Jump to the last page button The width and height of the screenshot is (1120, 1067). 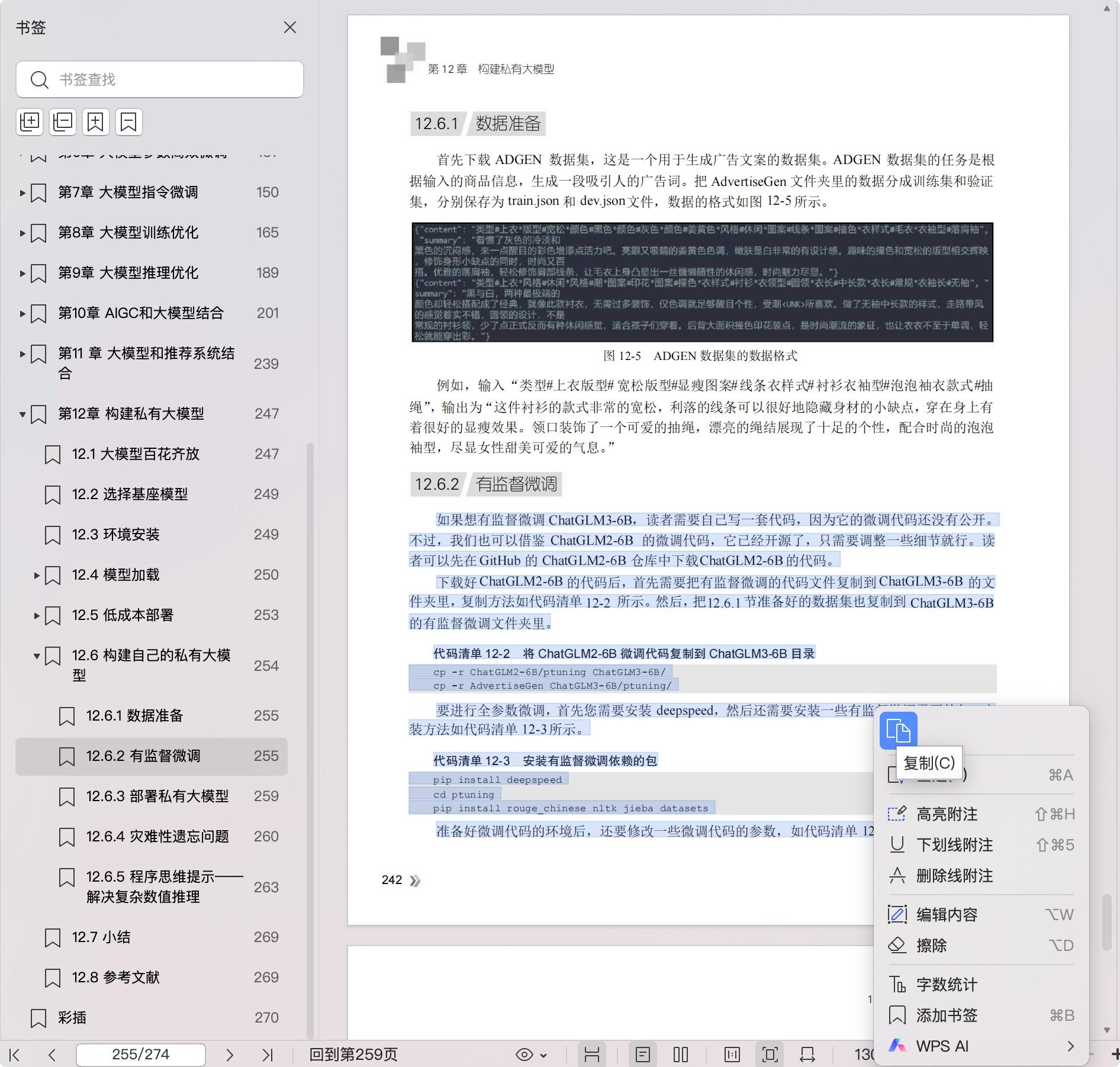[x=268, y=1055]
